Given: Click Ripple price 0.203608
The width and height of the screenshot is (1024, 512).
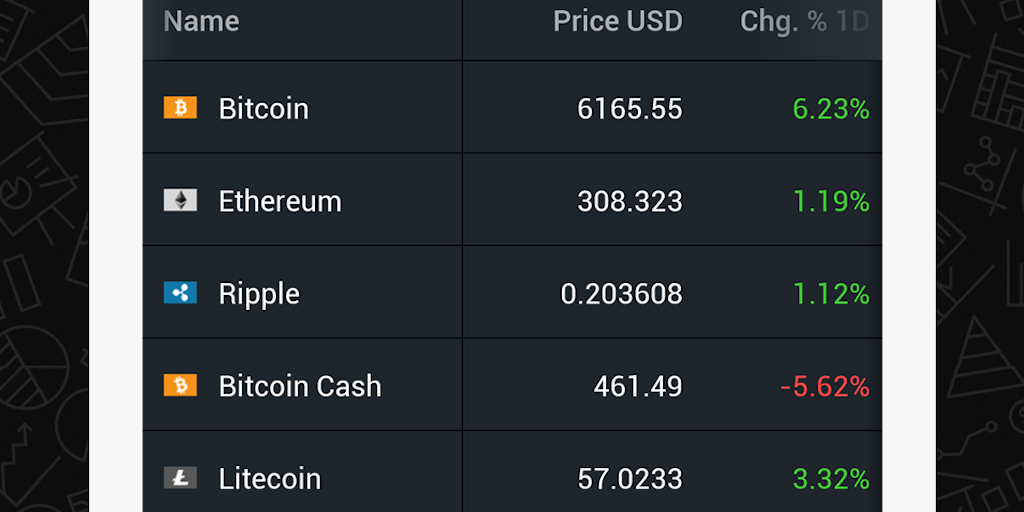Looking at the screenshot, I should coord(621,294).
